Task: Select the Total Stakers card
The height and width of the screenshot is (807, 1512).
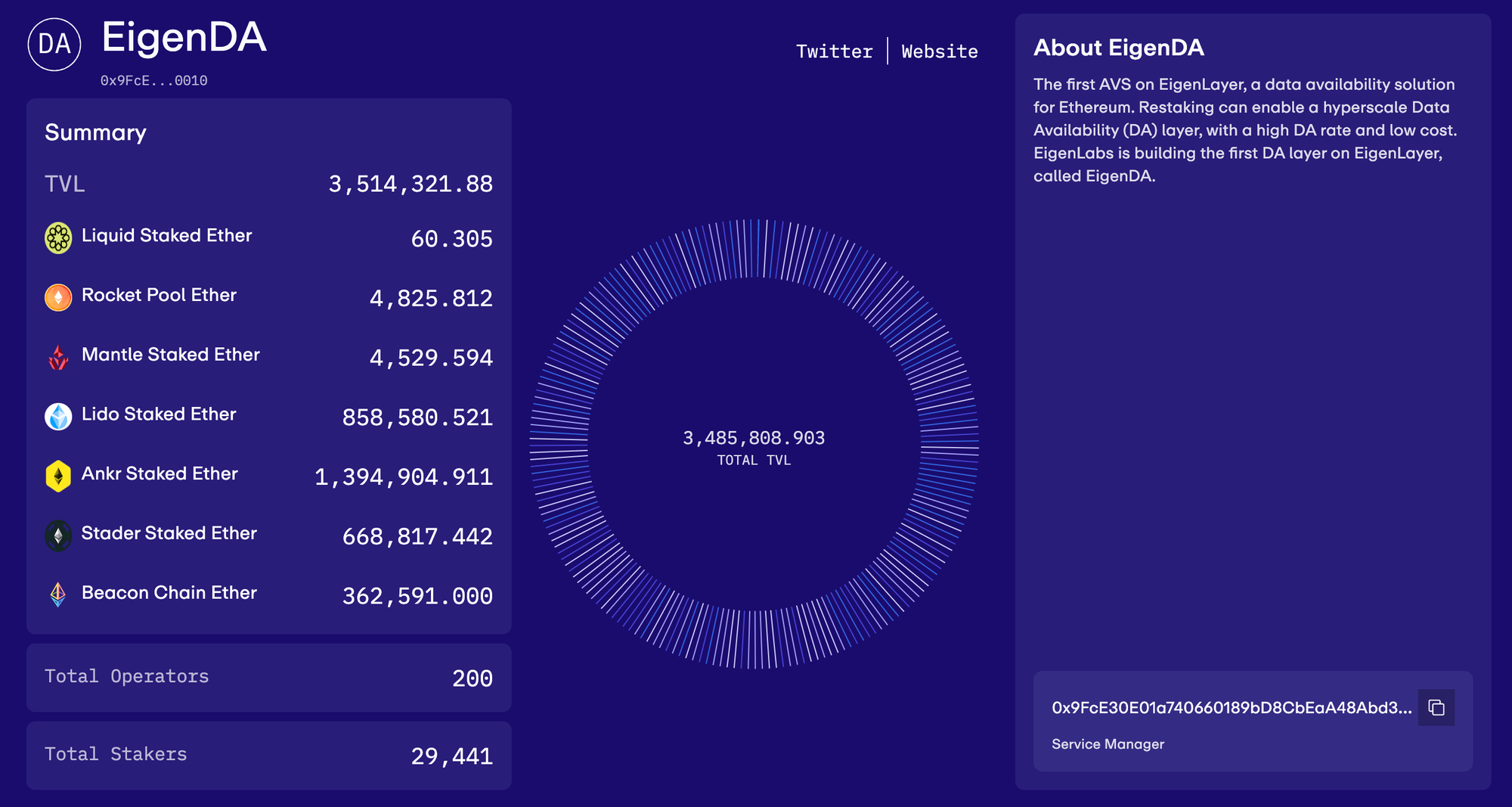Action: click(x=268, y=756)
